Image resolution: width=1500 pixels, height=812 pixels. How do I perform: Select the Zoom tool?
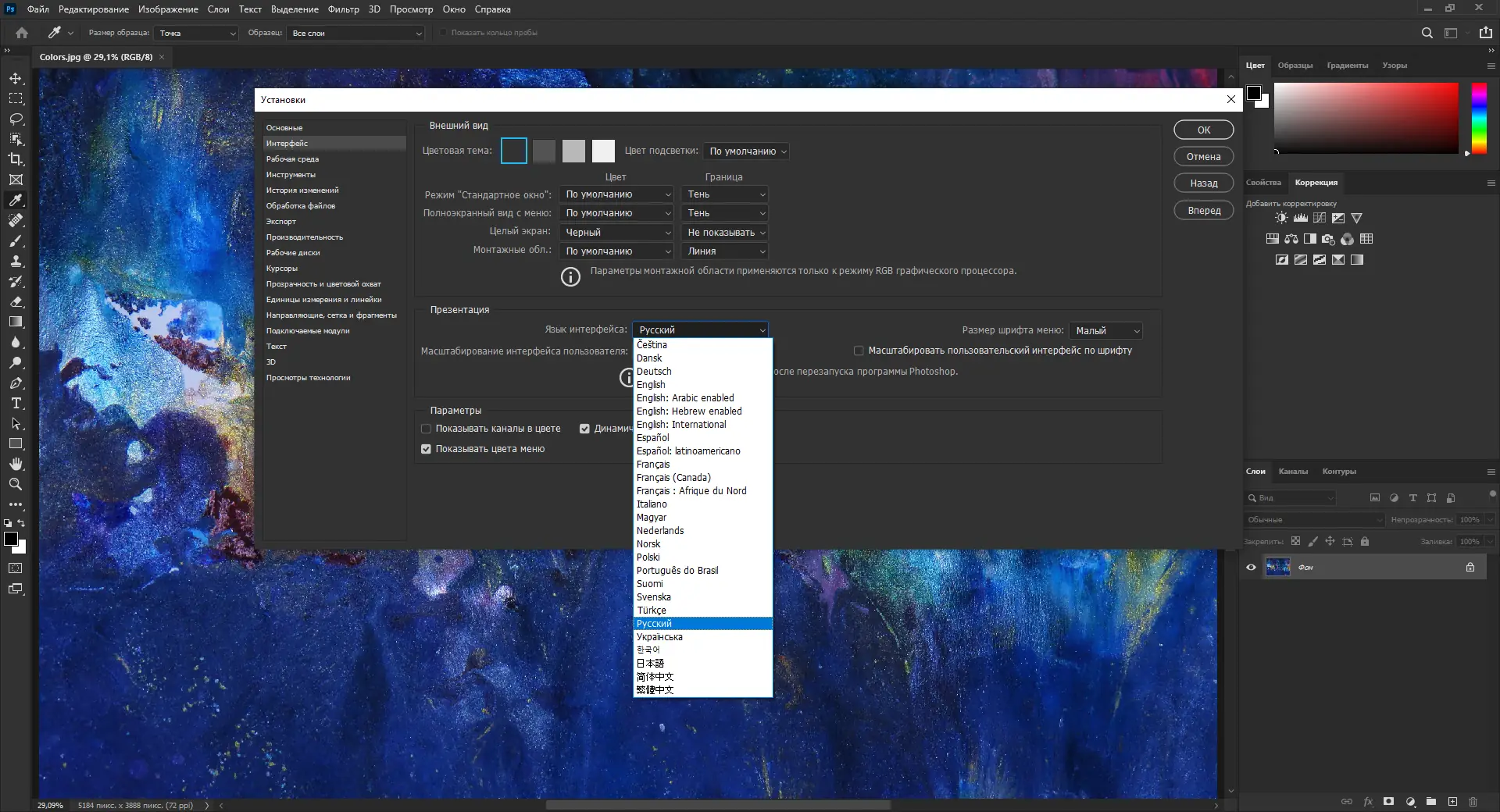[16, 484]
